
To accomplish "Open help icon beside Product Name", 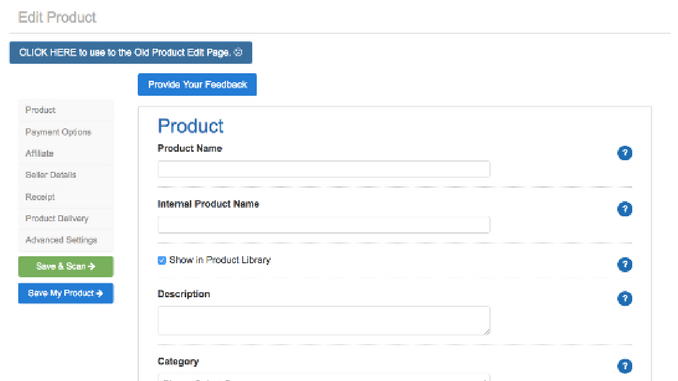I will [x=624, y=153].
